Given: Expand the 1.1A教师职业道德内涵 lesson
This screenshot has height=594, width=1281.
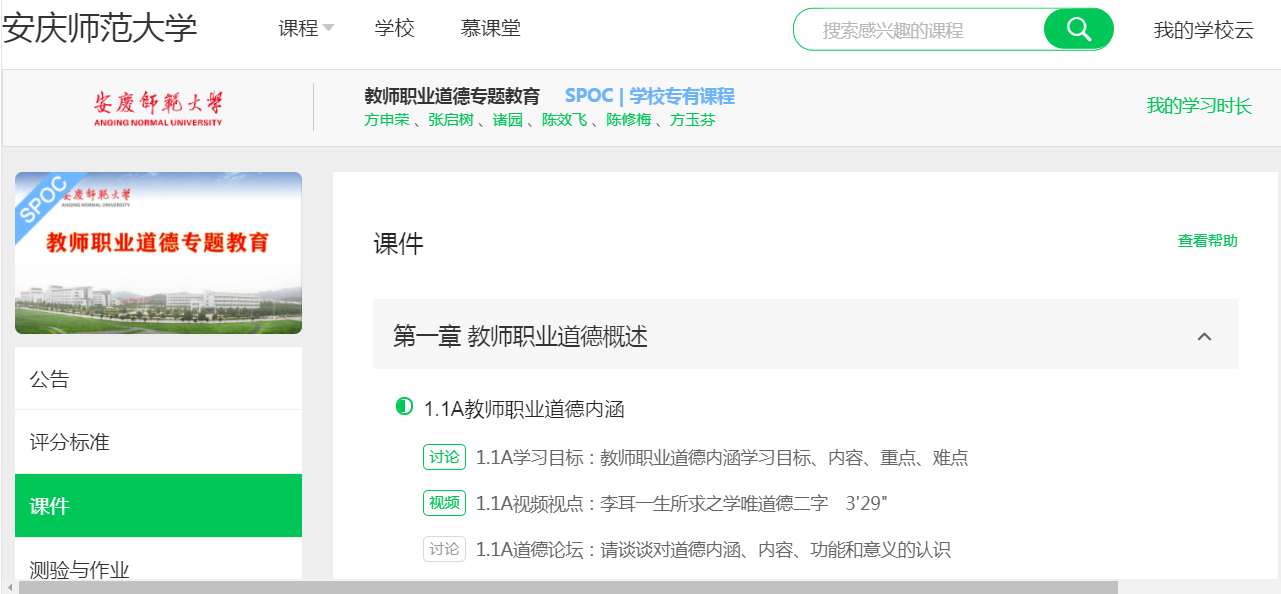Looking at the screenshot, I should pyautogui.click(x=524, y=408).
